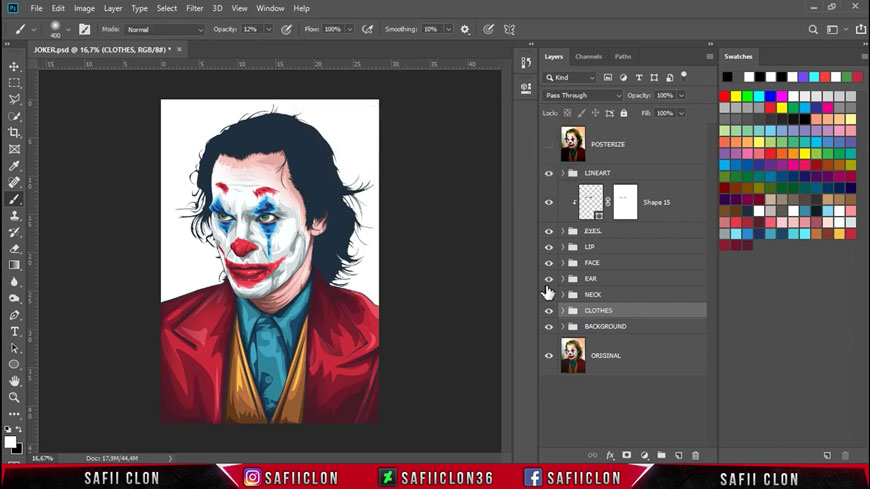
Task: Delete layer using trash icon in Layers panel
Action: (695, 455)
